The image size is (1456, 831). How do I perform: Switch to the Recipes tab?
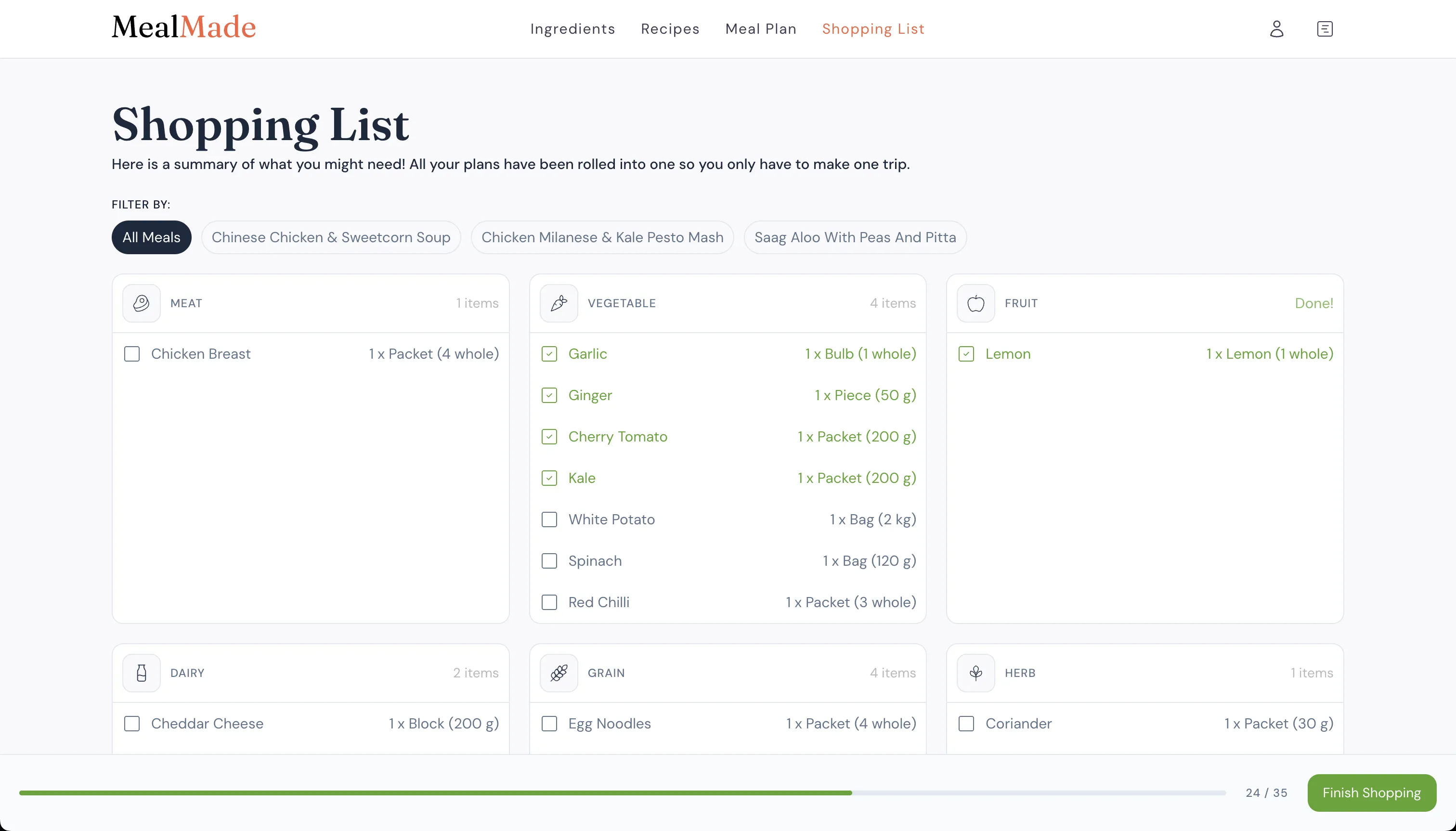[x=669, y=28]
